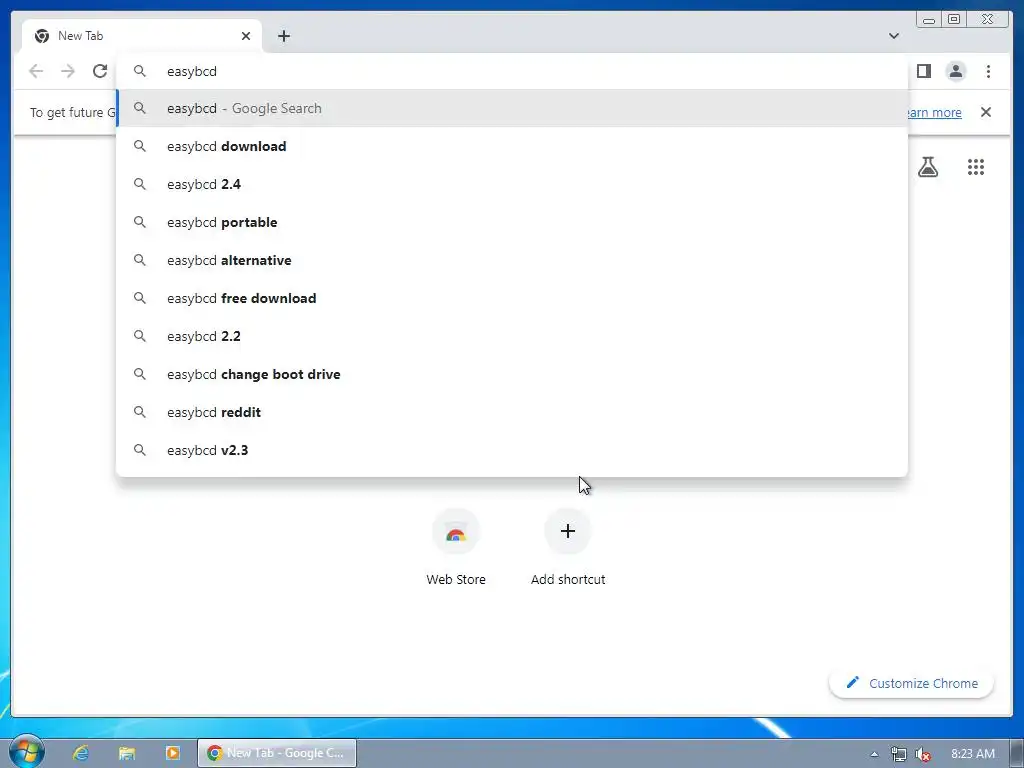Reload the page with the refresh icon
The image size is (1024, 768).
coord(100,71)
